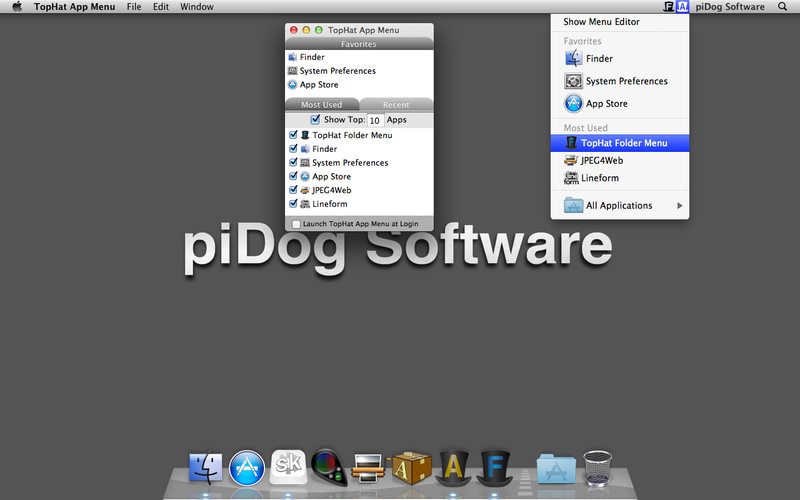Open Applications folder stack in Dock

click(556, 468)
